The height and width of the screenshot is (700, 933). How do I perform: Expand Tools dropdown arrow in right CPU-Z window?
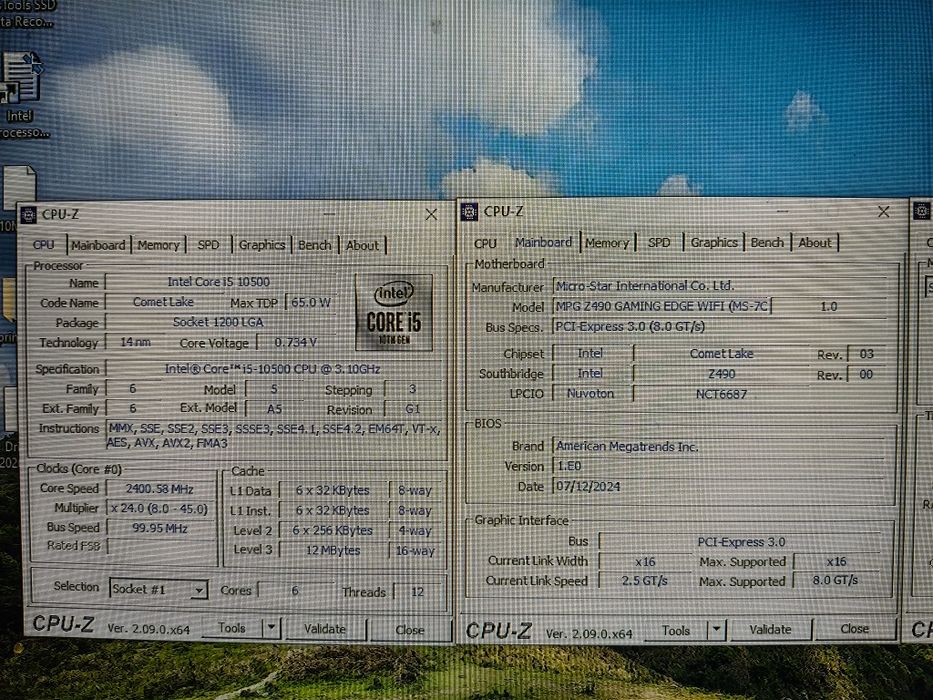click(x=716, y=629)
